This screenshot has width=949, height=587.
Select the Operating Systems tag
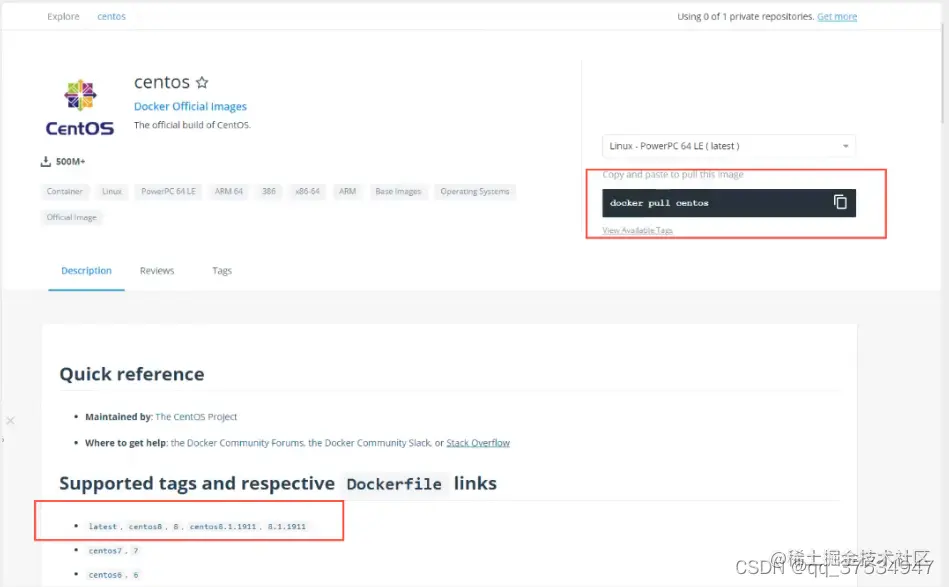(474, 191)
